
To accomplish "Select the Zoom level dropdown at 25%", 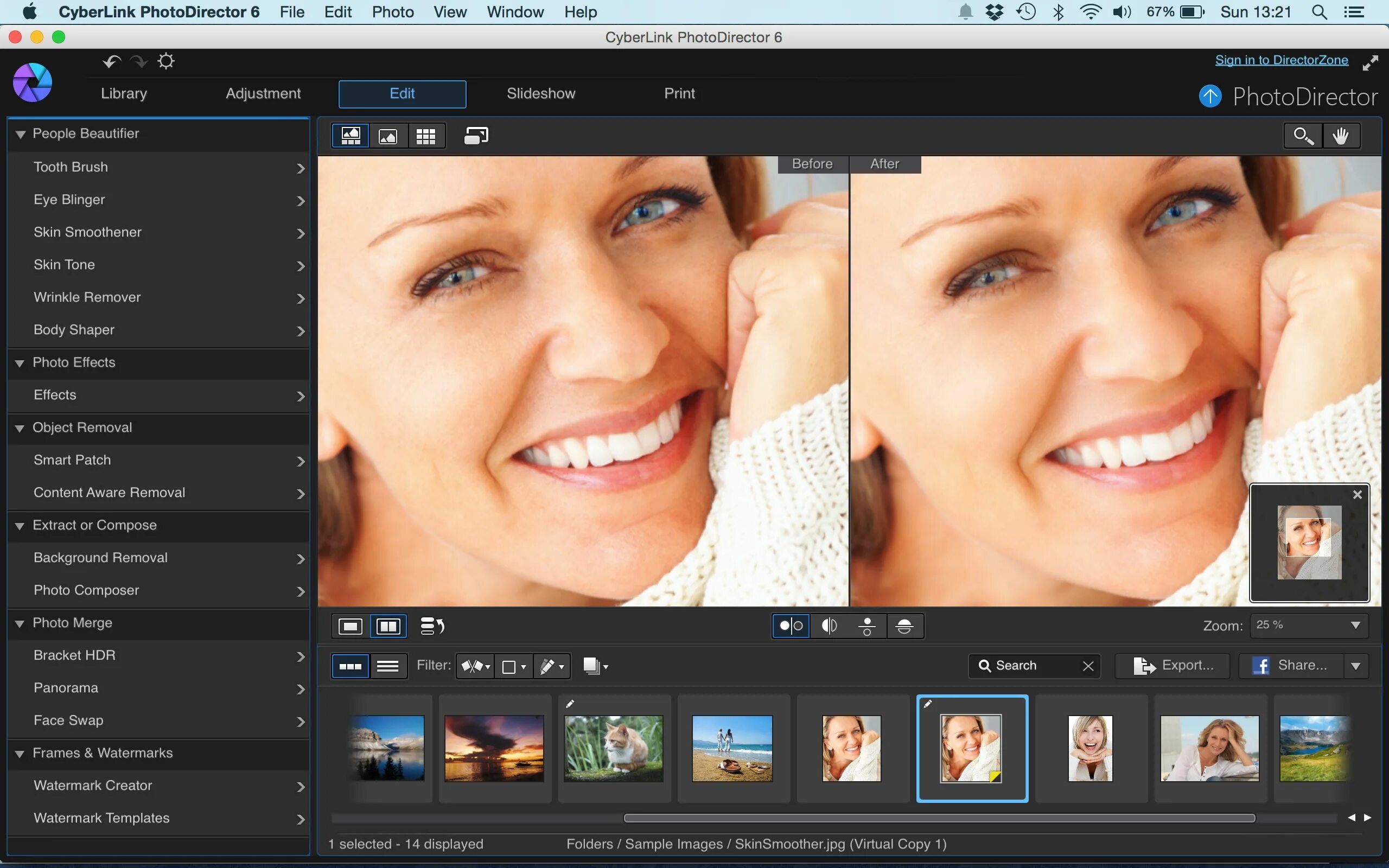I will 1306,626.
